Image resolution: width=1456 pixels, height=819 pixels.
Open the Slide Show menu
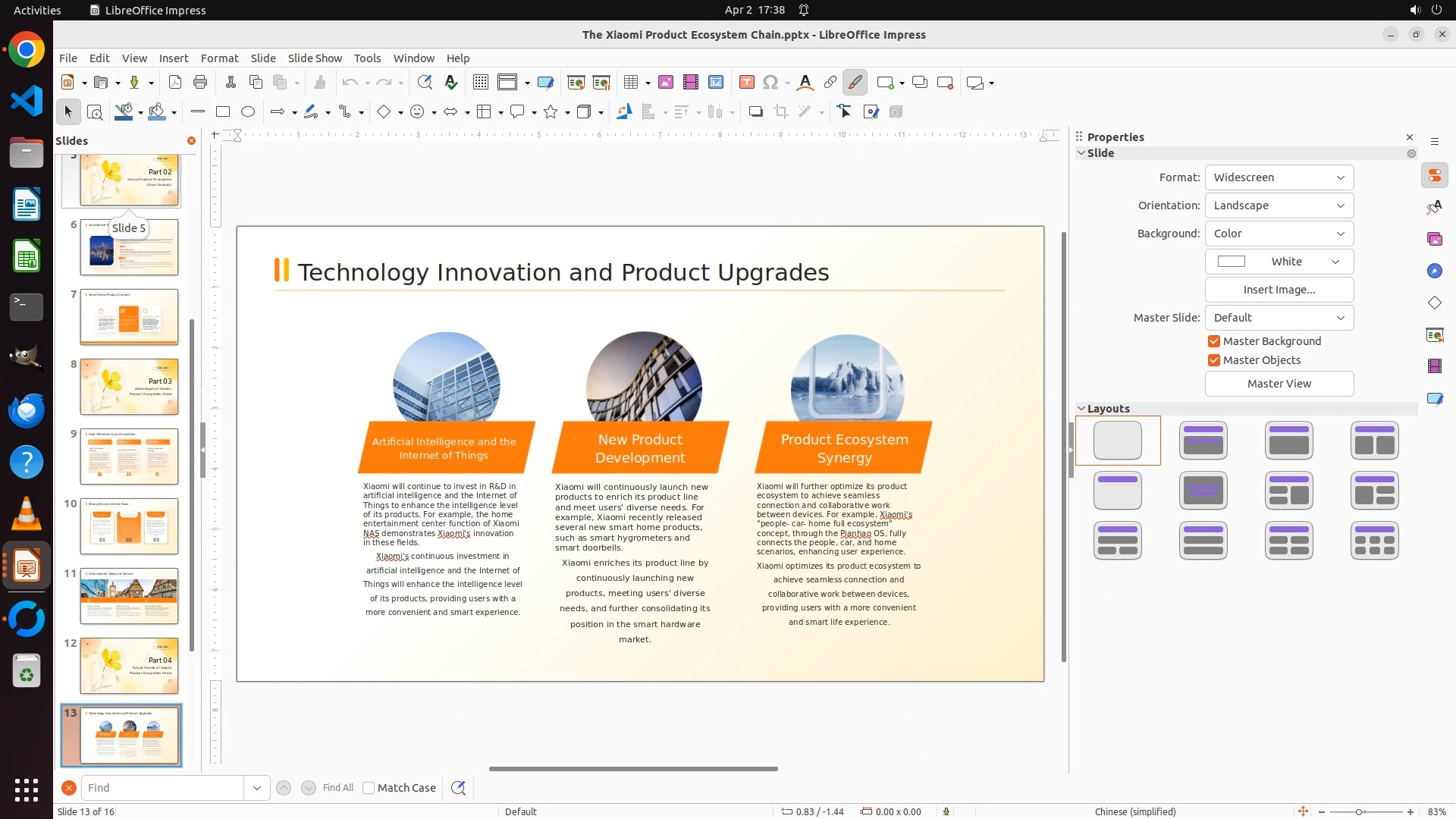point(315,58)
